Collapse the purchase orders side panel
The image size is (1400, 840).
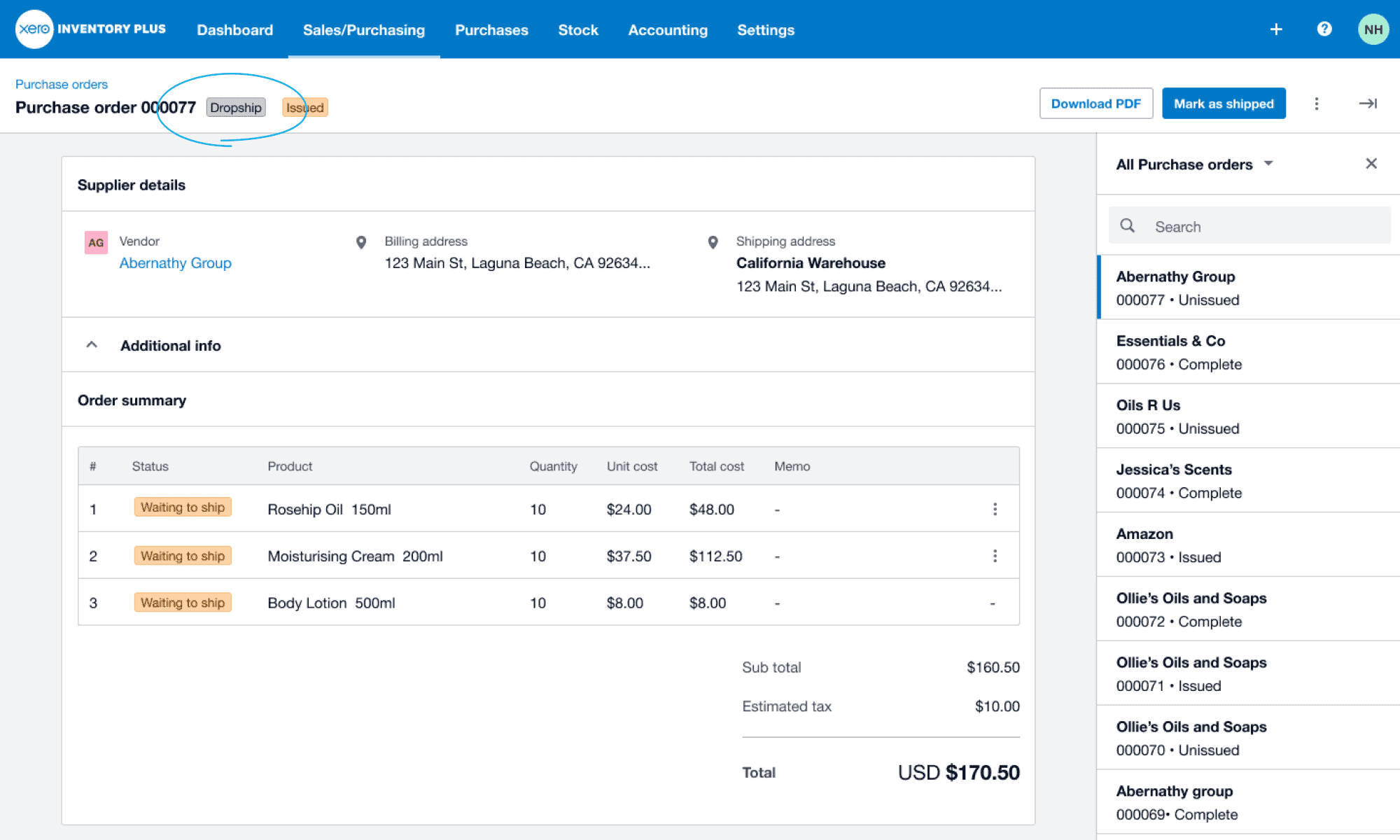coord(1367,103)
